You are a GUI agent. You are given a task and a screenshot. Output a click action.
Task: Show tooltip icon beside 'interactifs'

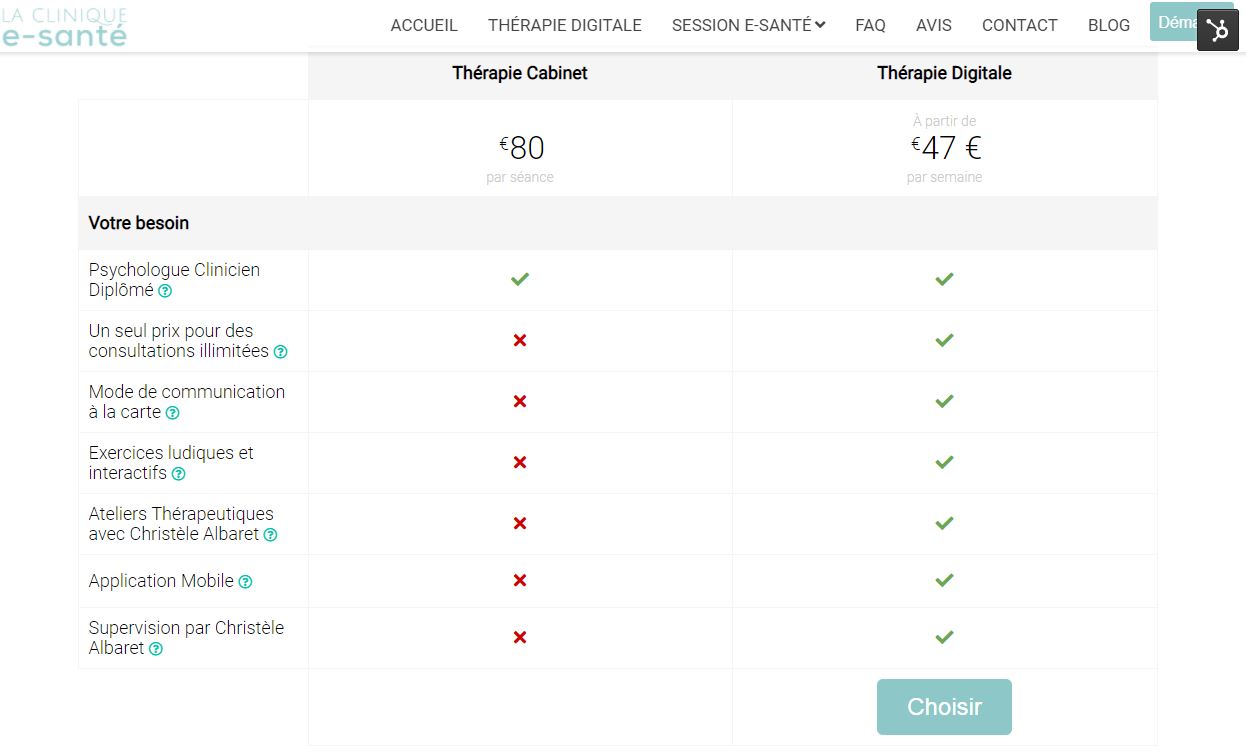(x=179, y=474)
